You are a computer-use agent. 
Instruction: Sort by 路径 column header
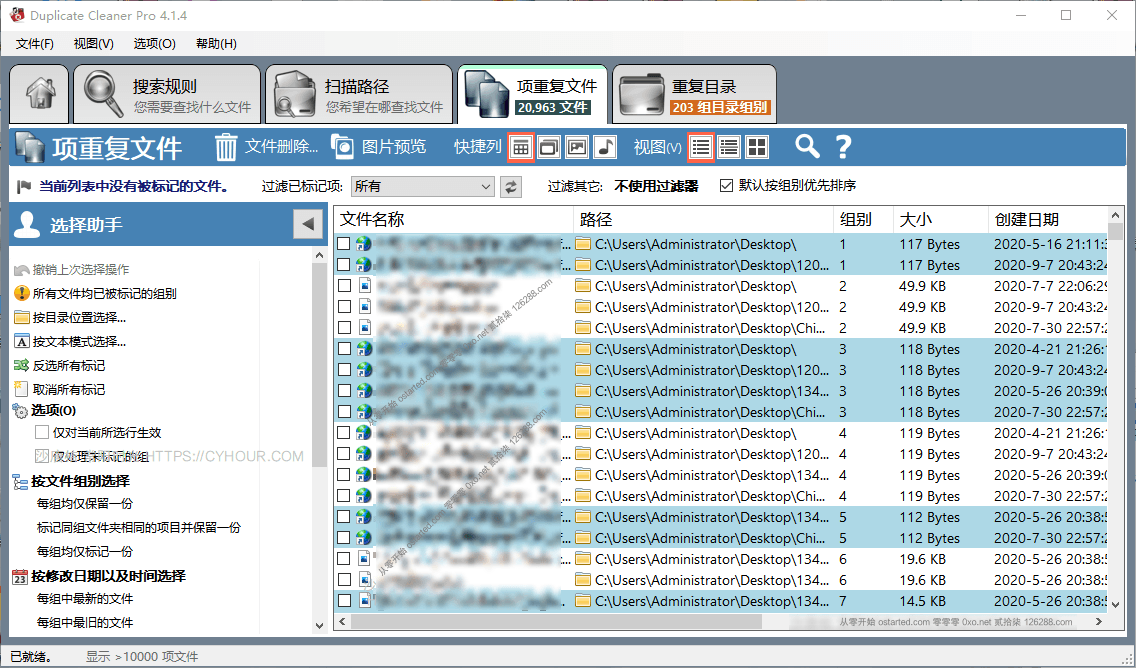(x=703, y=220)
